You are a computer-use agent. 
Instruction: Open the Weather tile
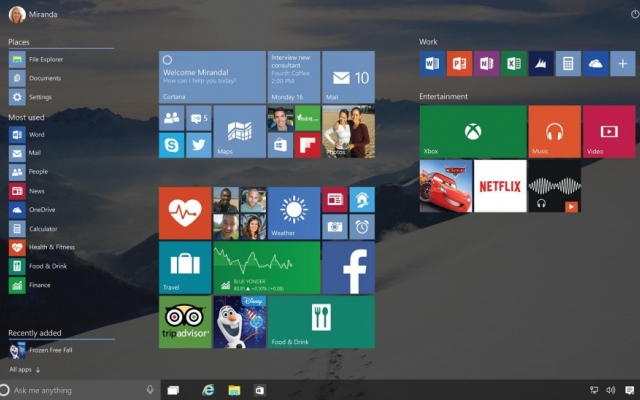click(x=294, y=213)
